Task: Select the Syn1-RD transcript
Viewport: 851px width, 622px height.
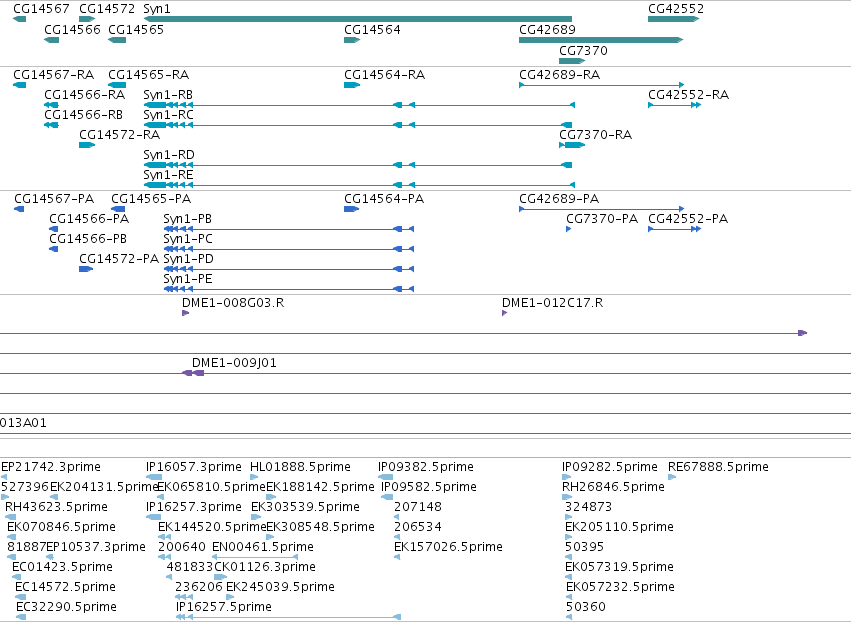Action: (x=358, y=165)
